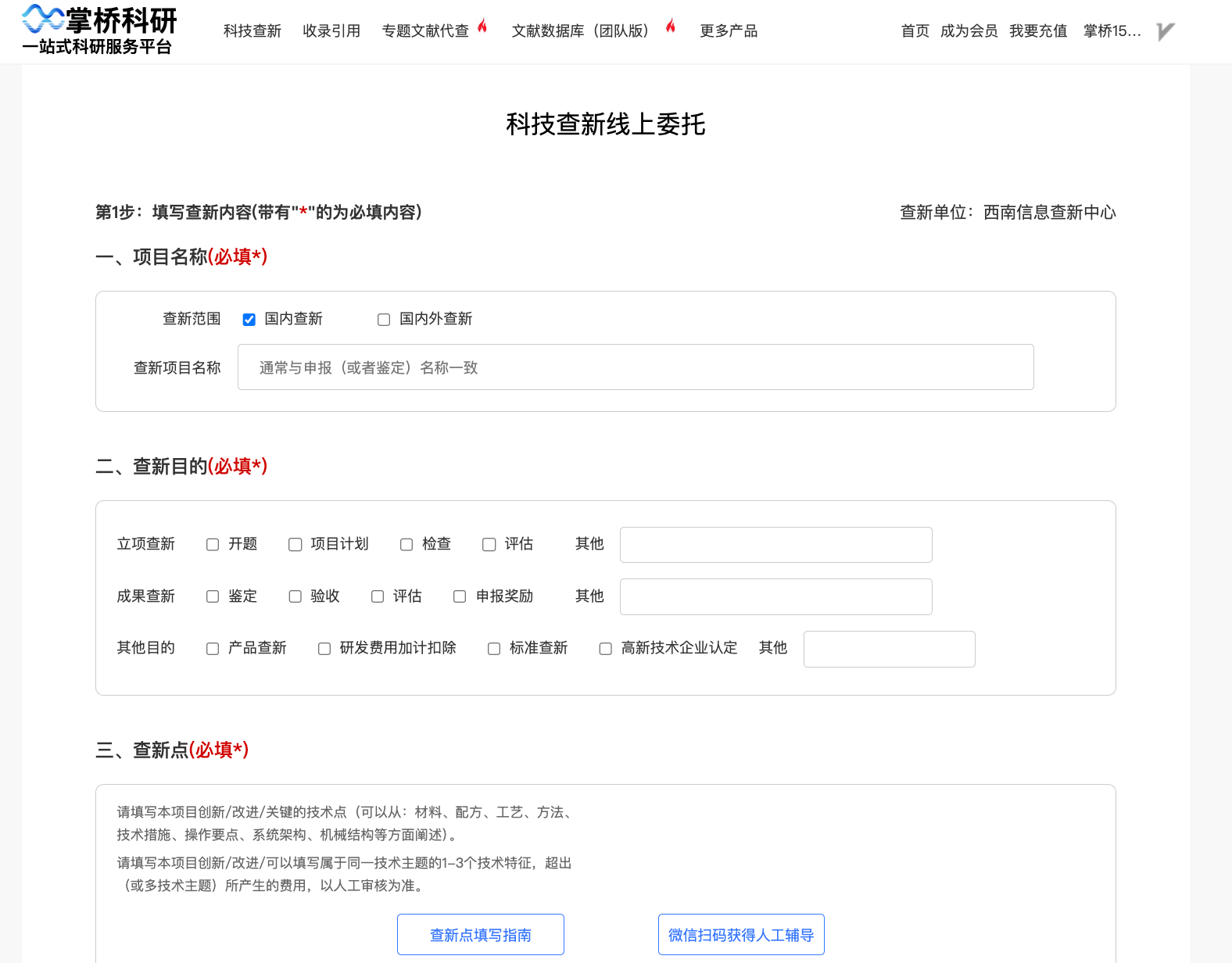
Task: Check the 项目计划 checkbox
Action: pos(295,545)
